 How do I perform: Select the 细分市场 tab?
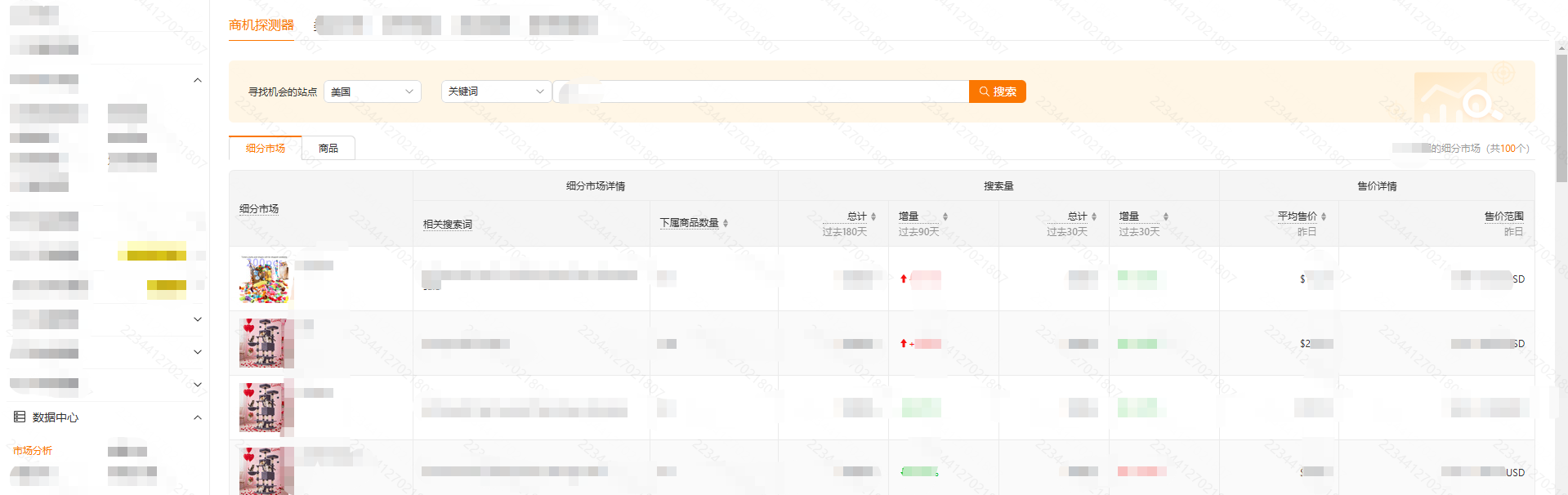click(266, 148)
